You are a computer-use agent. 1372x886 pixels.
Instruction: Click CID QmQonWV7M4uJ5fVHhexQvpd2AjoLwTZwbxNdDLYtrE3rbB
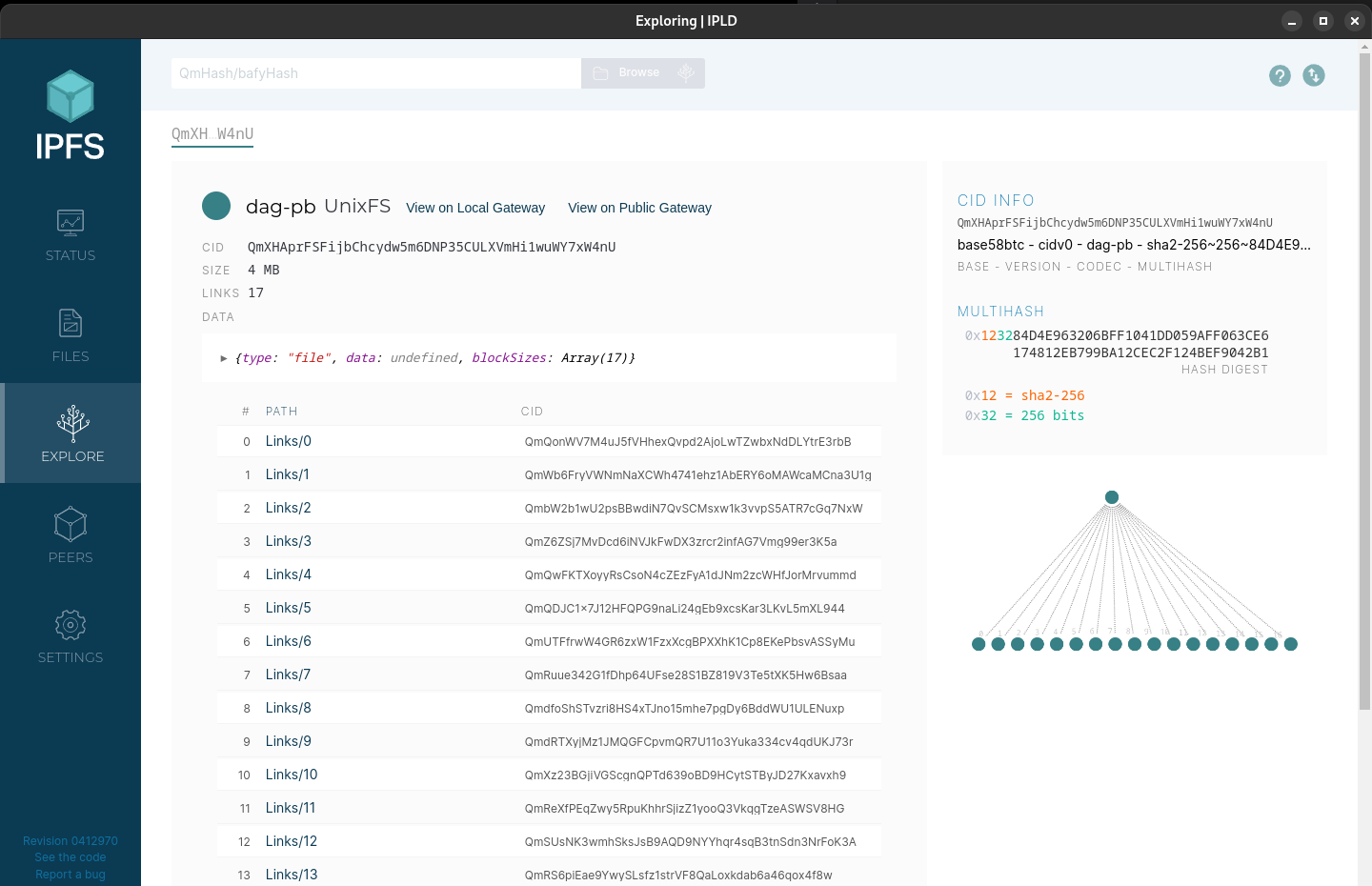coord(688,442)
